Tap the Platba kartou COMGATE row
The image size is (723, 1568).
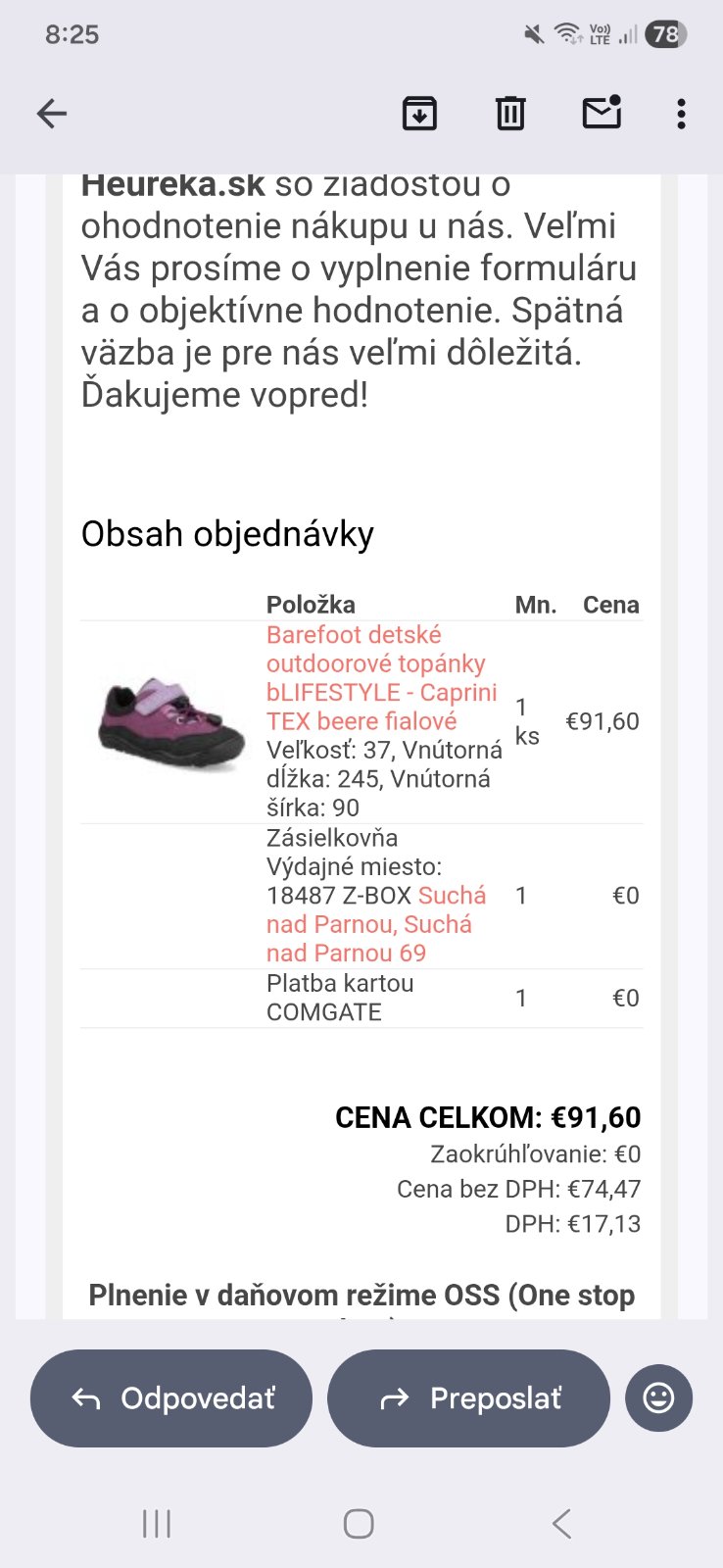pos(340,998)
